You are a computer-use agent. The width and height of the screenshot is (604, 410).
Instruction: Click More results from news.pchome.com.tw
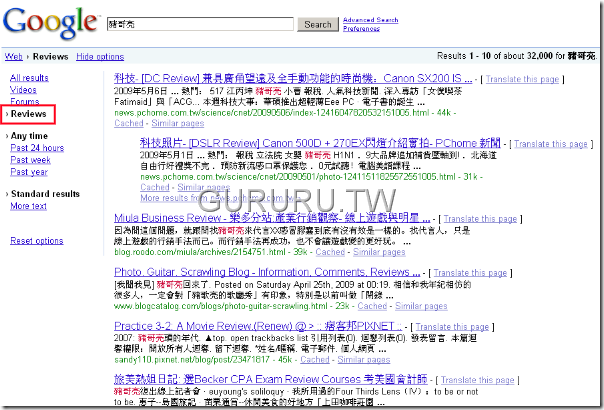[x=220, y=198]
